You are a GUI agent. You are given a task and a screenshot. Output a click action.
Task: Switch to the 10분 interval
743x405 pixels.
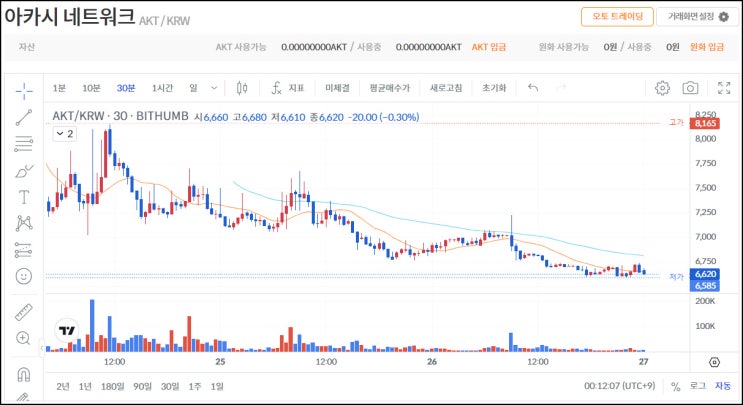[91, 88]
